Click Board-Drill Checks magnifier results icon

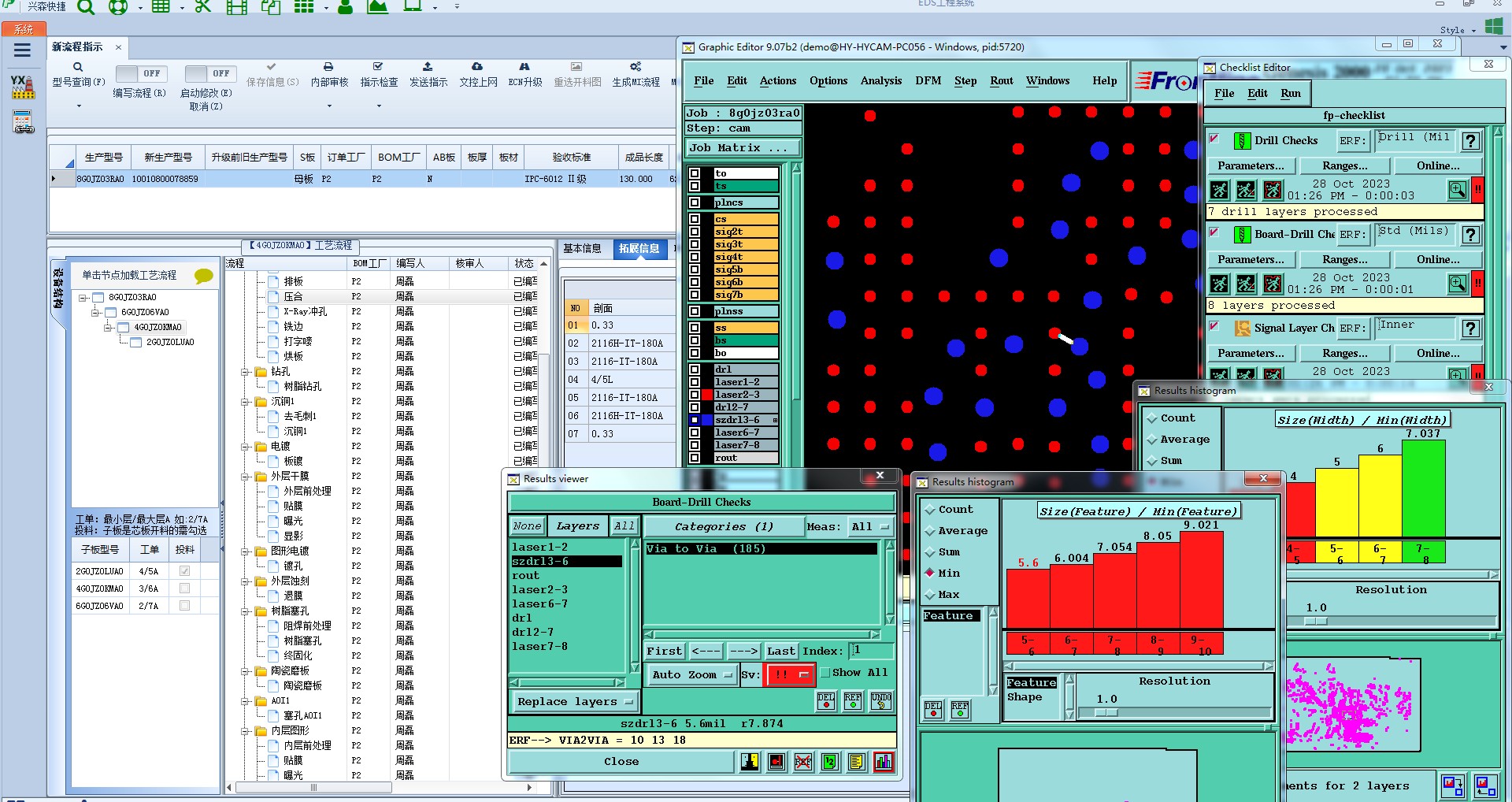click(1458, 284)
